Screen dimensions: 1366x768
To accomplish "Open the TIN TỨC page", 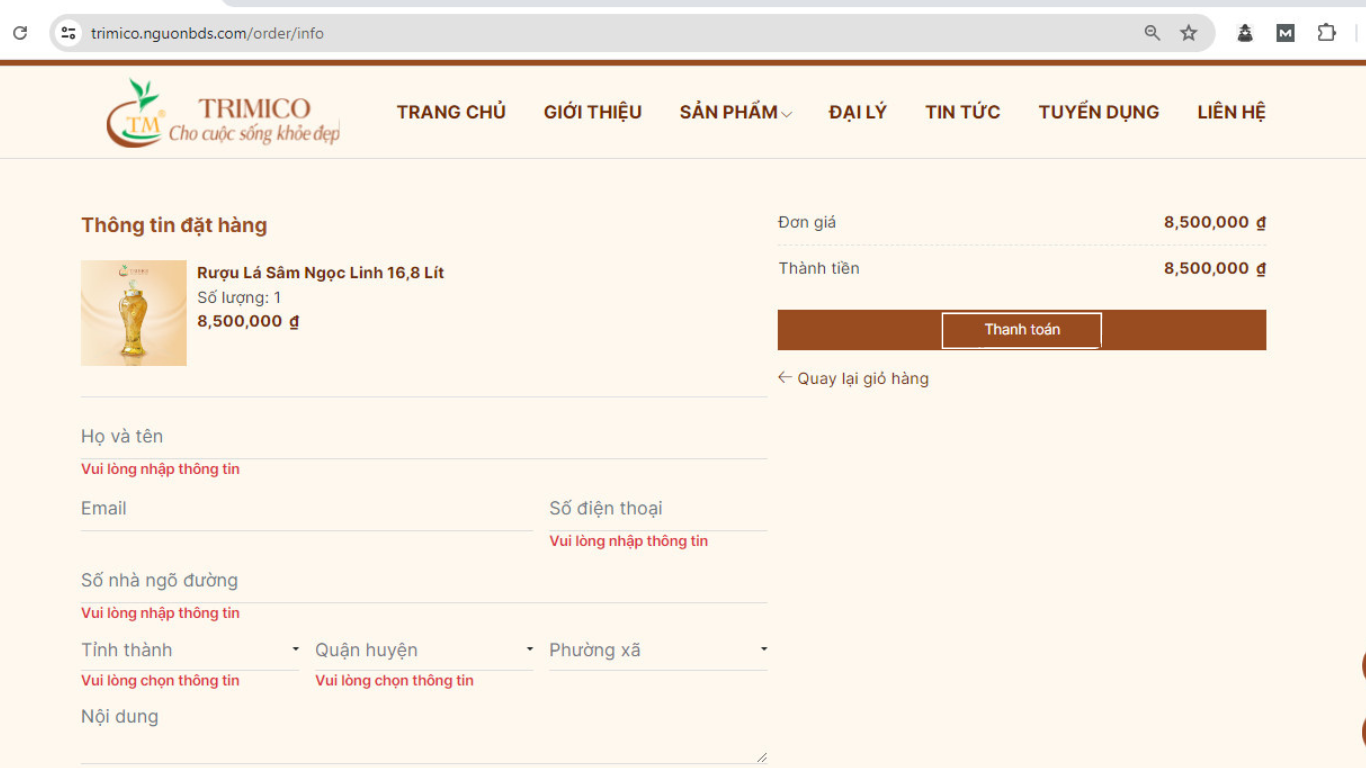I will [962, 112].
